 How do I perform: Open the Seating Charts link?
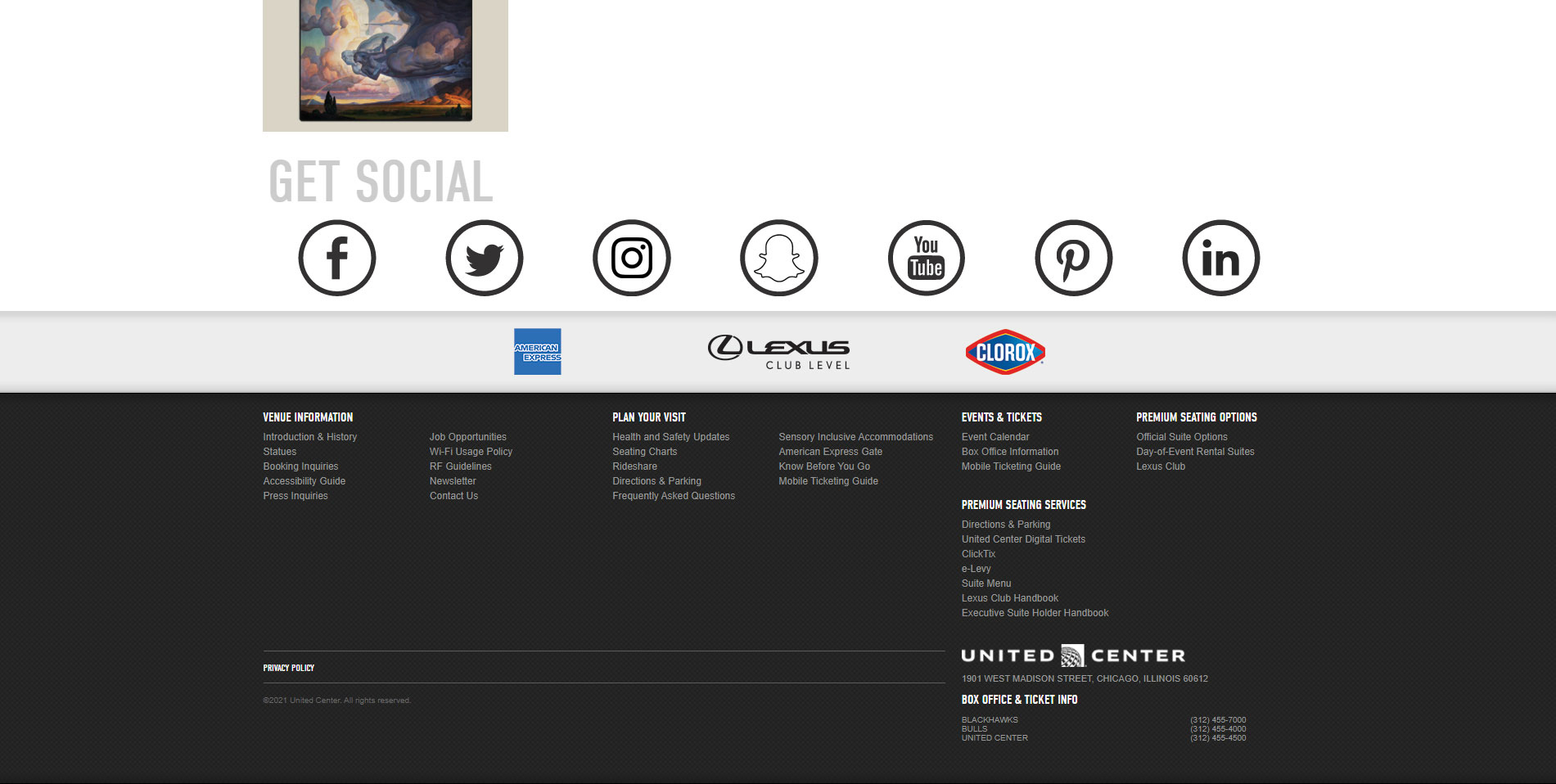click(x=645, y=452)
